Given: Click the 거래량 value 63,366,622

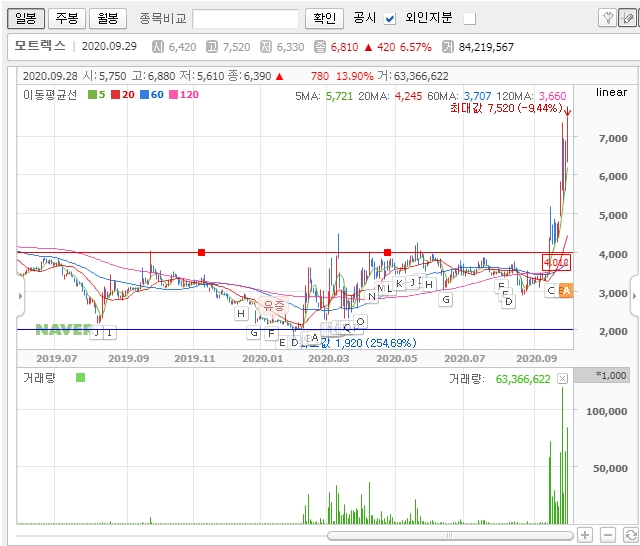Looking at the screenshot, I should 523,379.
